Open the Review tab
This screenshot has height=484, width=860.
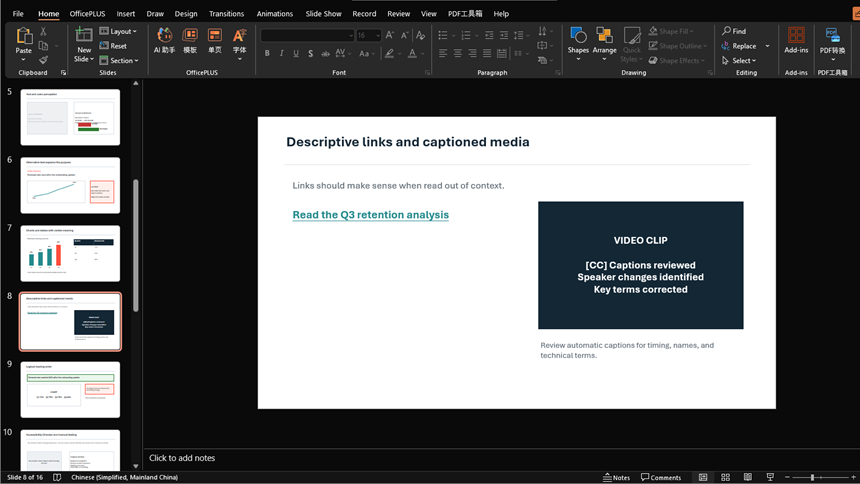coord(399,14)
